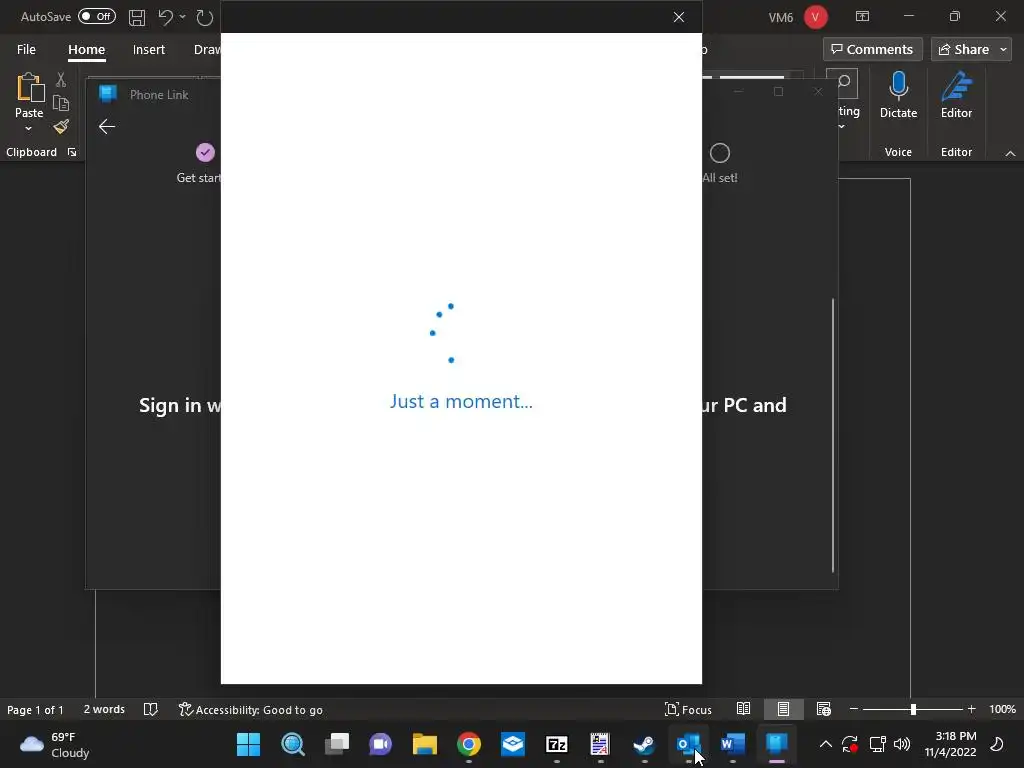Click the 100% zoom level
The image size is (1024, 768).
pyautogui.click(x=1002, y=709)
